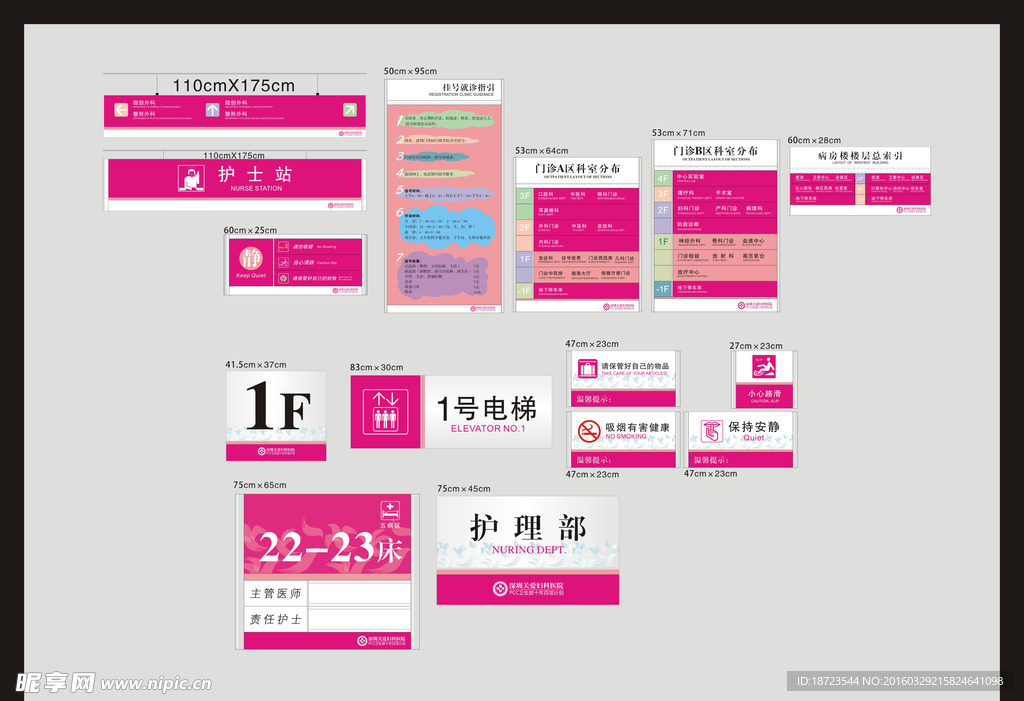The height and width of the screenshot is (701, 1024).
Task: Click the Quiet sign hand icon
Action: [x=711, y=431]
